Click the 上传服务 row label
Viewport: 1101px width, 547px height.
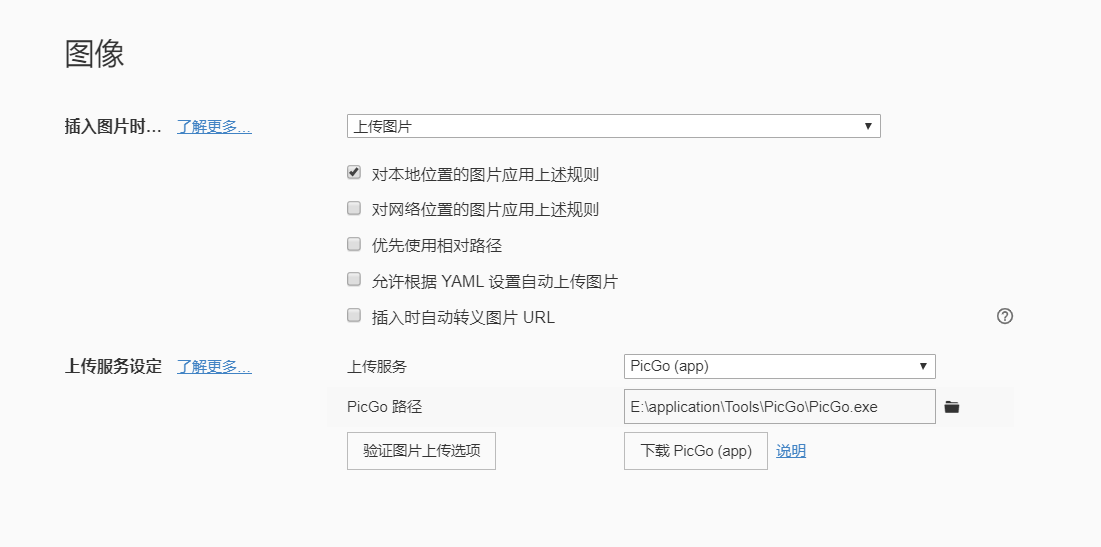click(377, 367)
